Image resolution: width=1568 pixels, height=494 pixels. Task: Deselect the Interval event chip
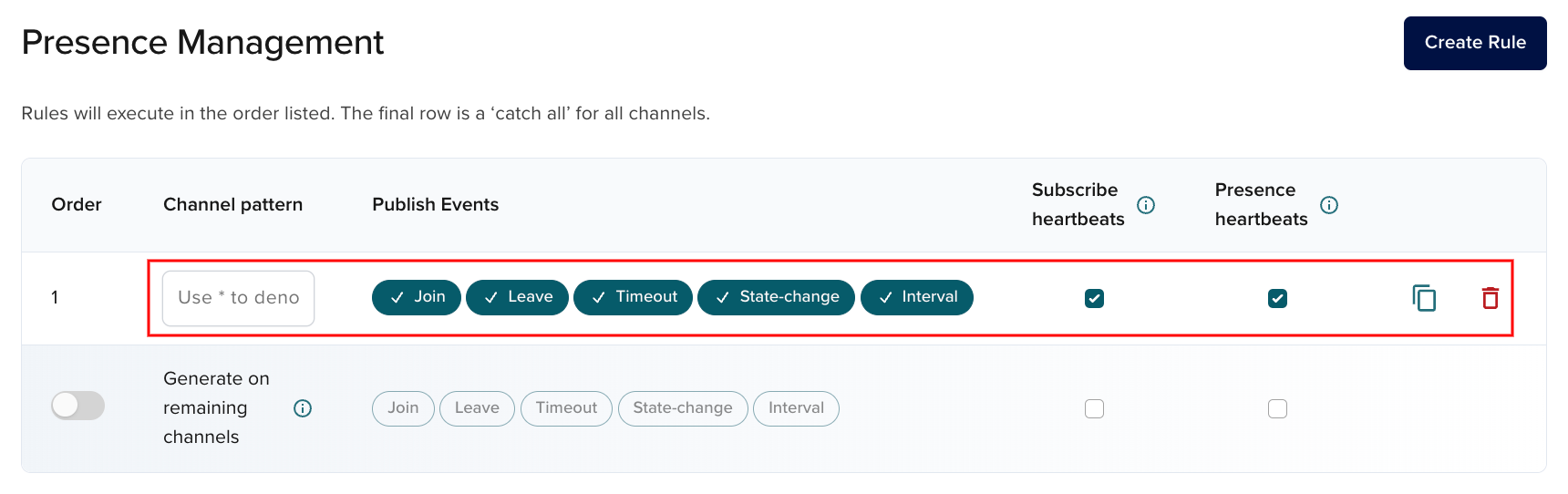pos(916,297)
